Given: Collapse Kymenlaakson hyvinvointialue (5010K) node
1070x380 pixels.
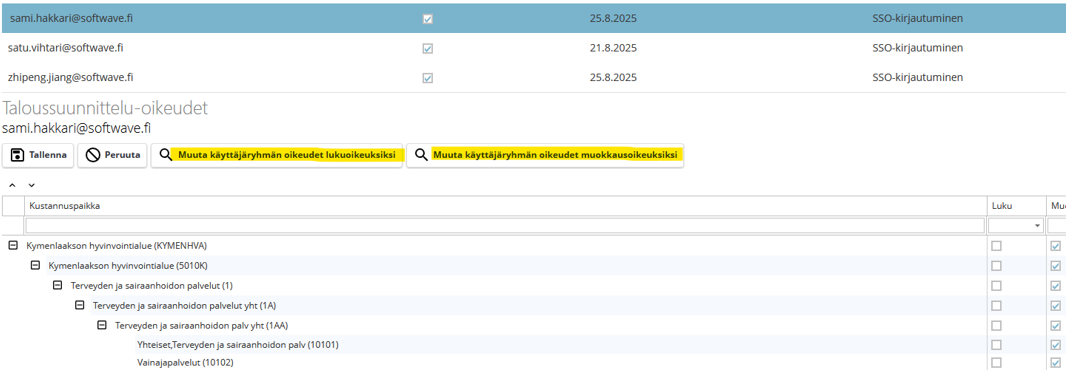Looking at the screenshot, I should coord(35,265).
